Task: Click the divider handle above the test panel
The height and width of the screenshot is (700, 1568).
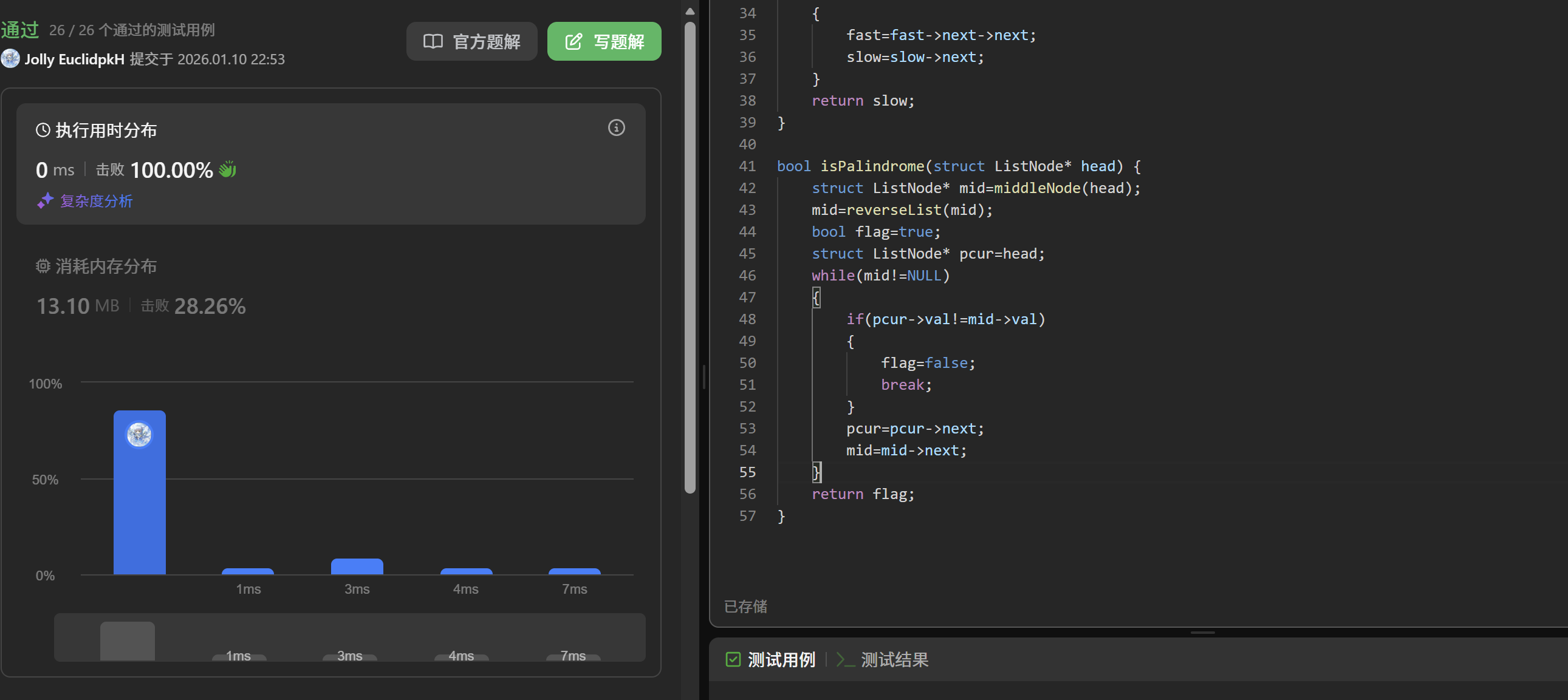Action: [x=1202, y=633]
